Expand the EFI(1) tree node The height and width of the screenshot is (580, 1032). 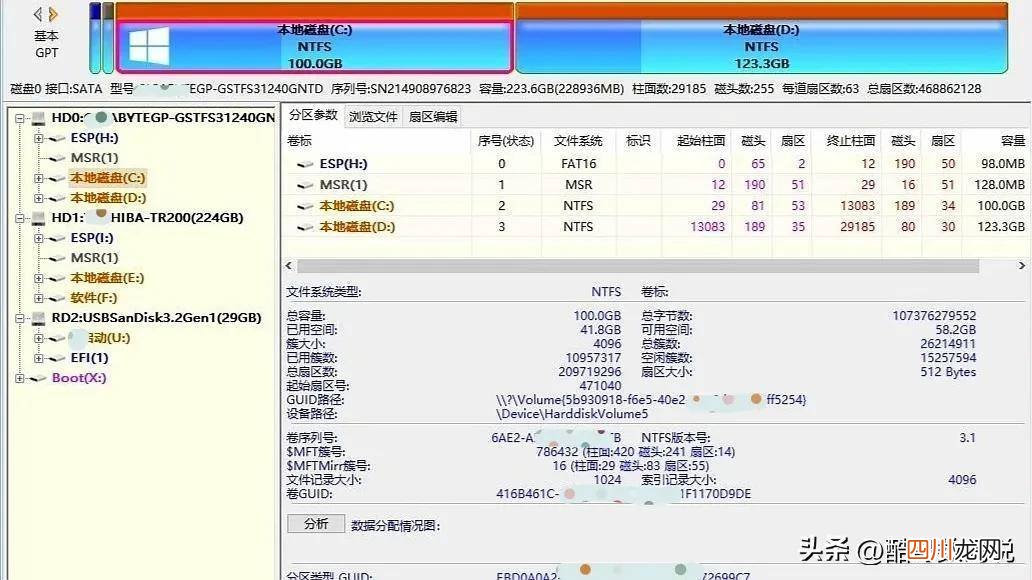(x=39, y=357)
